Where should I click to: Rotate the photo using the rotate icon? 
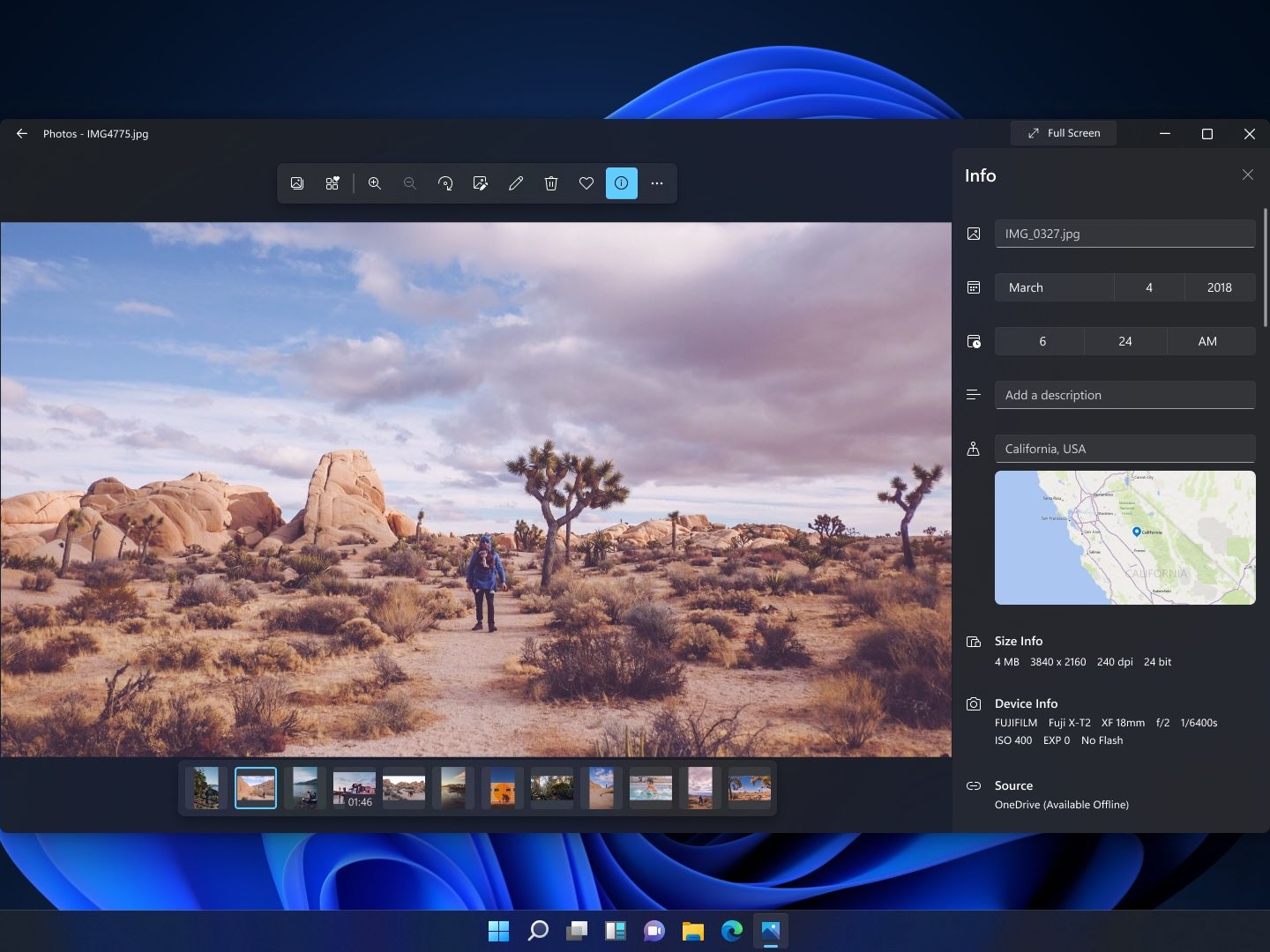click(445, 183)
